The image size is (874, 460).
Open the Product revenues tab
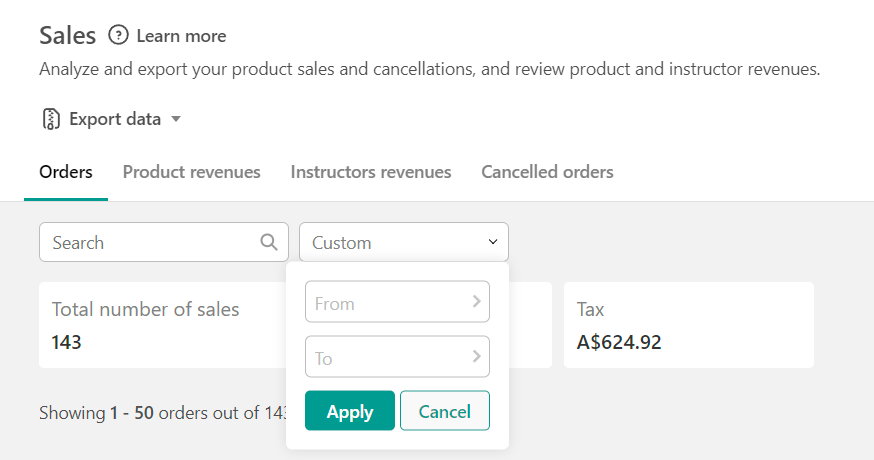pyautogui.click(x=191, y=172)
